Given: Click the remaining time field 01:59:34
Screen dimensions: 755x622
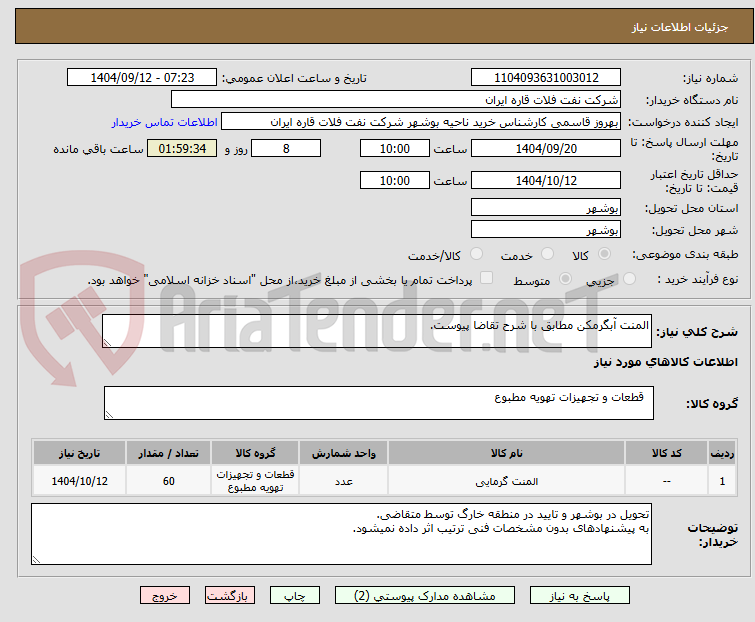Looking at the screenshot, I should [x=182, y=148].
